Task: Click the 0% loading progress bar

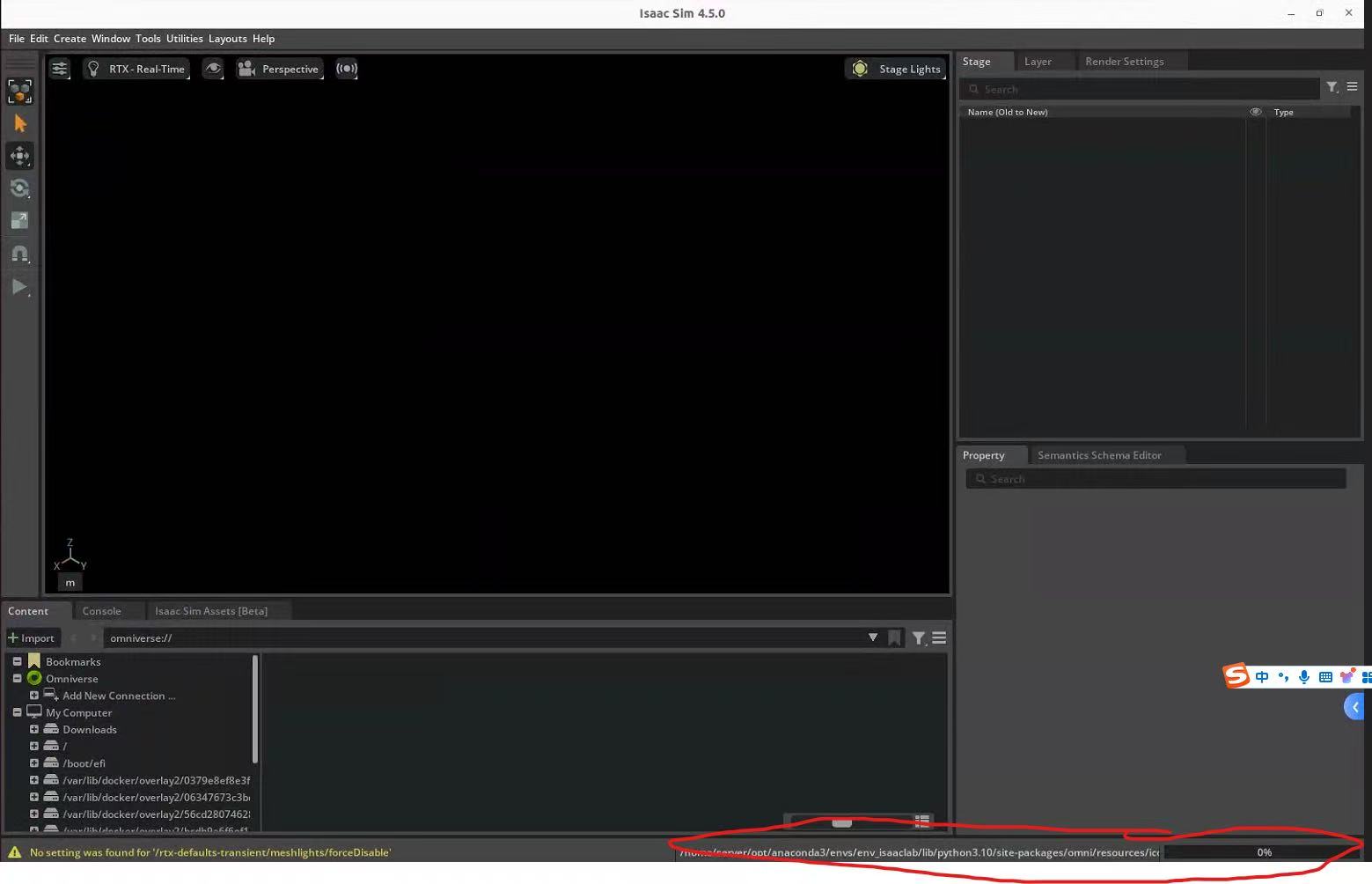Action: tap(1264, 852)
